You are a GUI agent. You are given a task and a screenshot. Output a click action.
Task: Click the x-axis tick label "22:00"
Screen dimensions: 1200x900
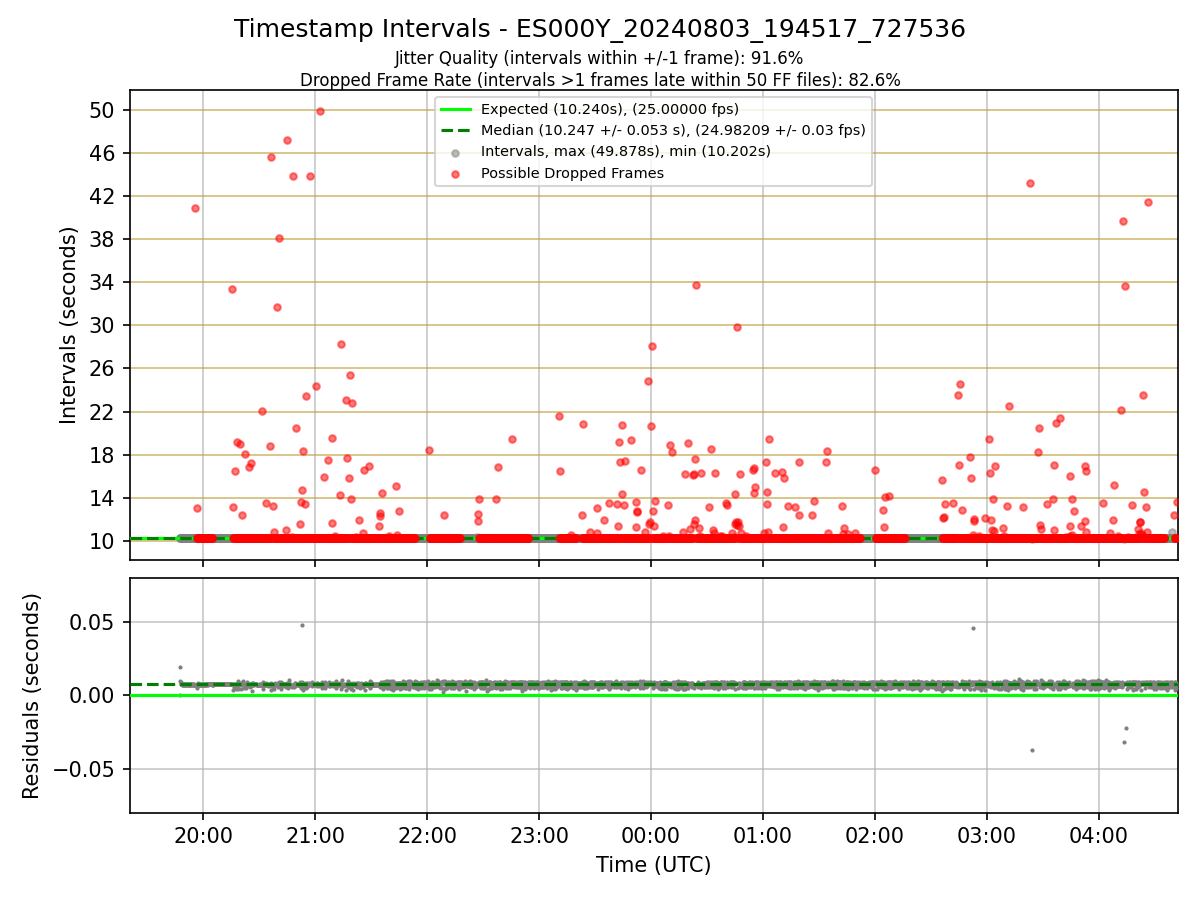point(427,834)
